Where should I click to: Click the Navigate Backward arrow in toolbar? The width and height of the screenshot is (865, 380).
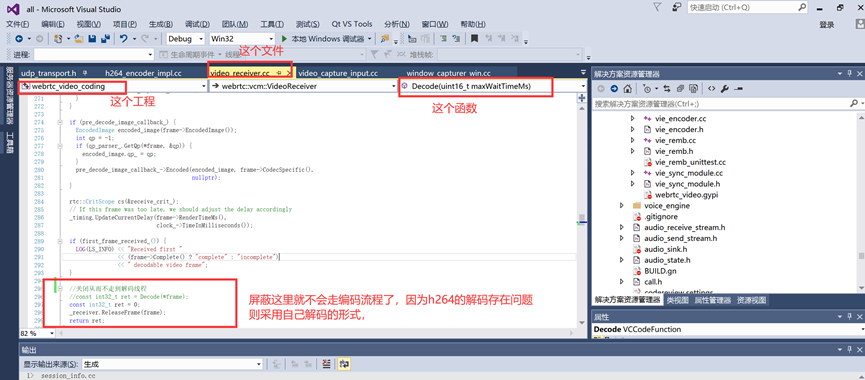tap(19, 39)
